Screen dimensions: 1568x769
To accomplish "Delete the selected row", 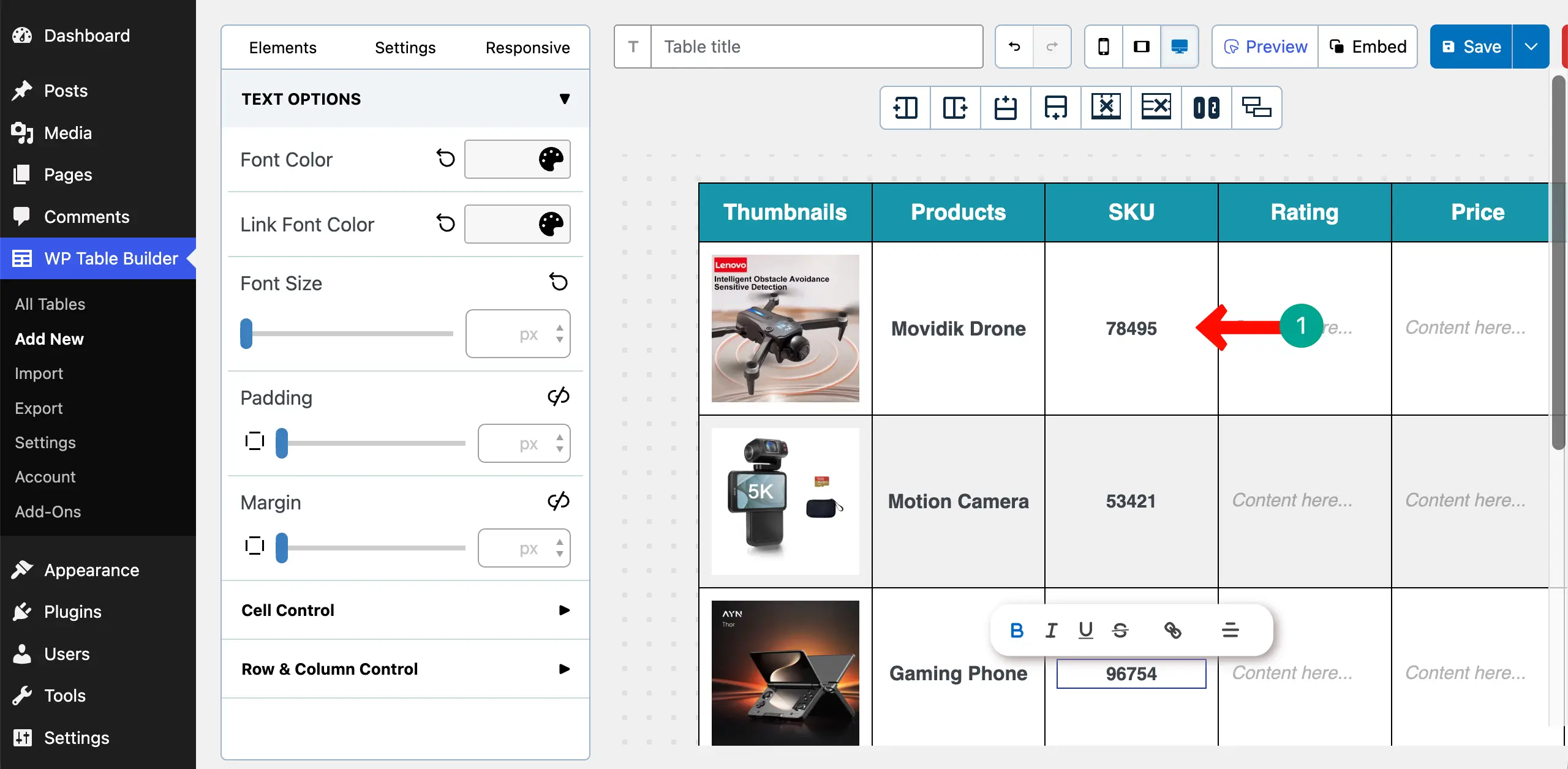I will (1156, 108).
